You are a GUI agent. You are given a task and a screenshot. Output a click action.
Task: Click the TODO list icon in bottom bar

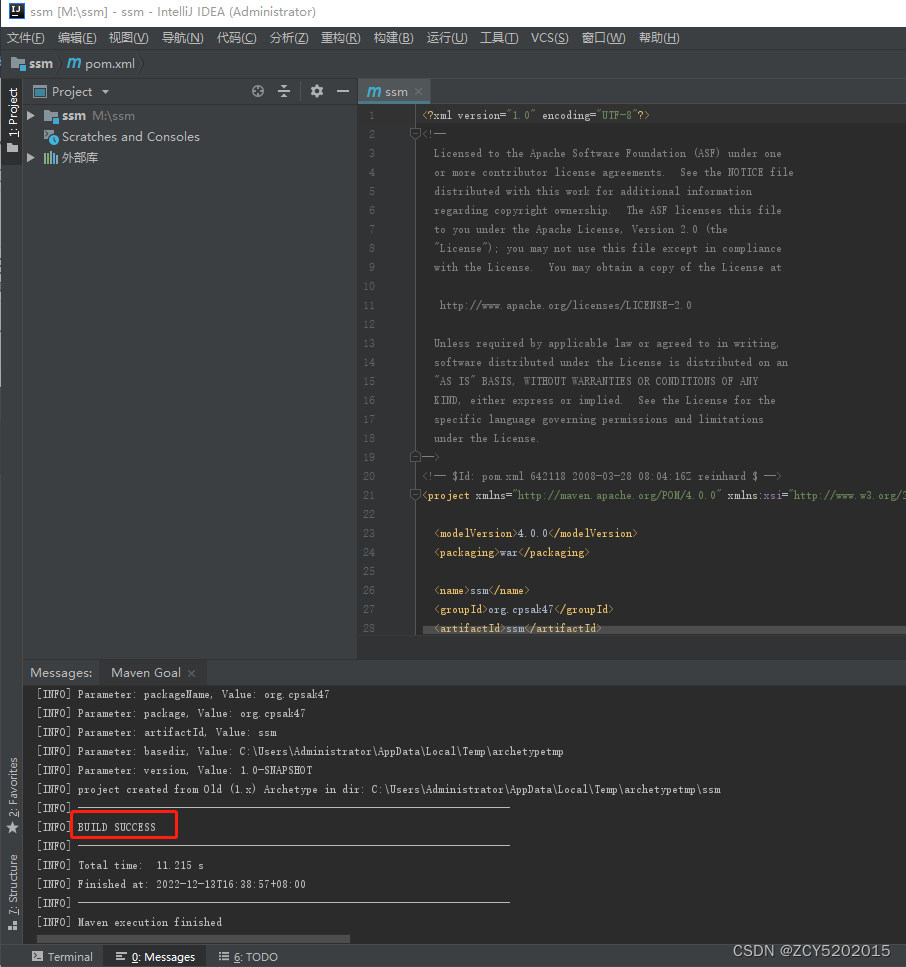point(224,956)
